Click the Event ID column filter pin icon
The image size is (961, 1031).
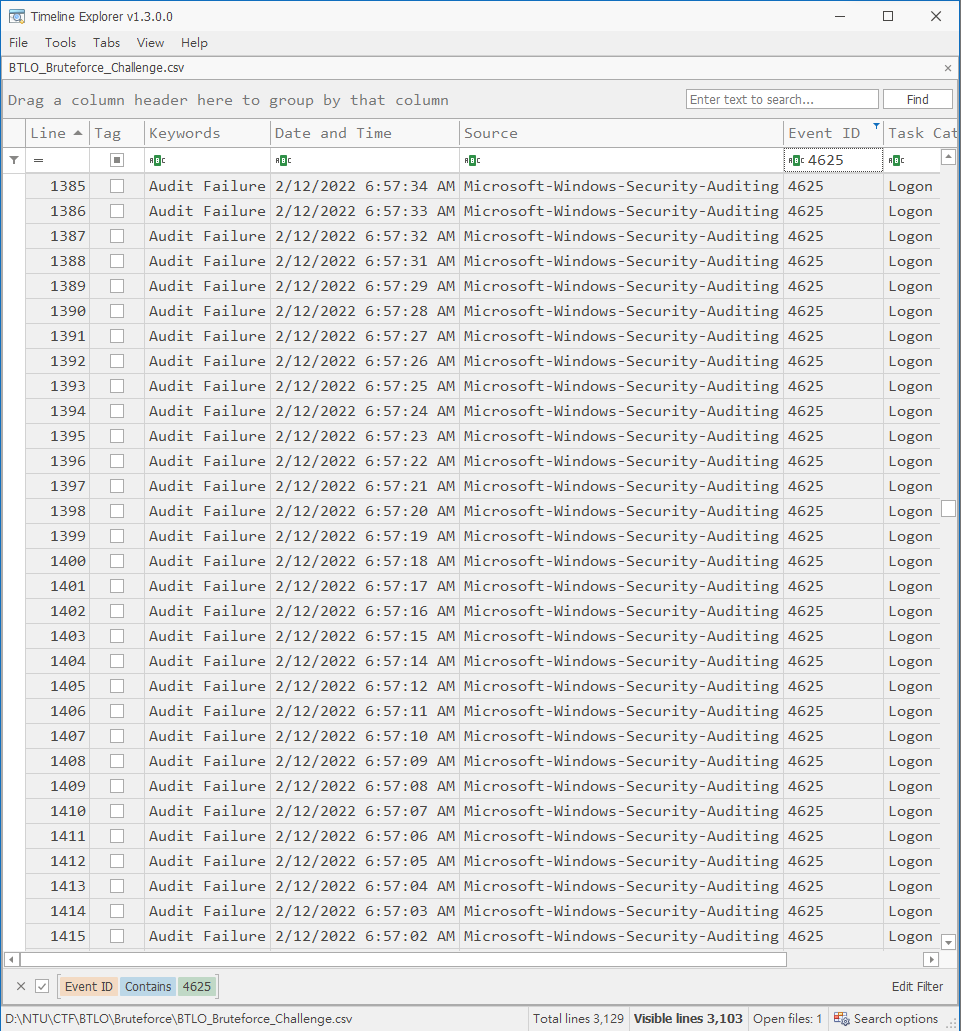point(876,126)
